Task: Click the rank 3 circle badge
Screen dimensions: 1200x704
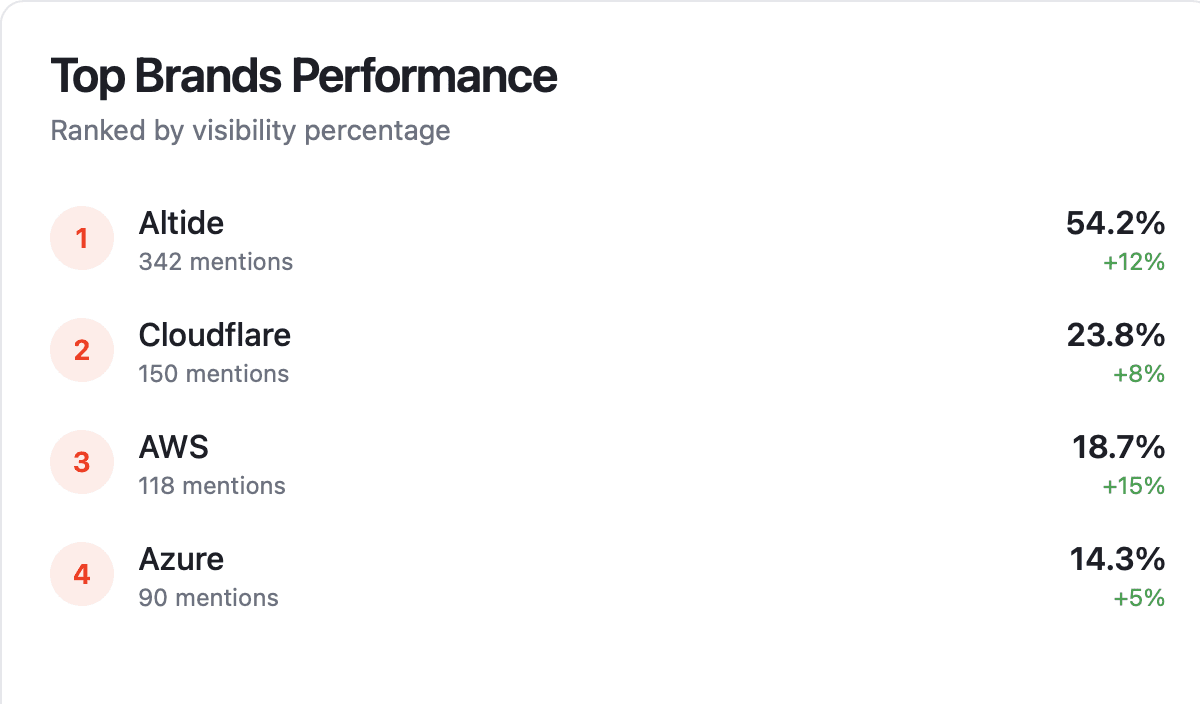Action: [82, 462]
